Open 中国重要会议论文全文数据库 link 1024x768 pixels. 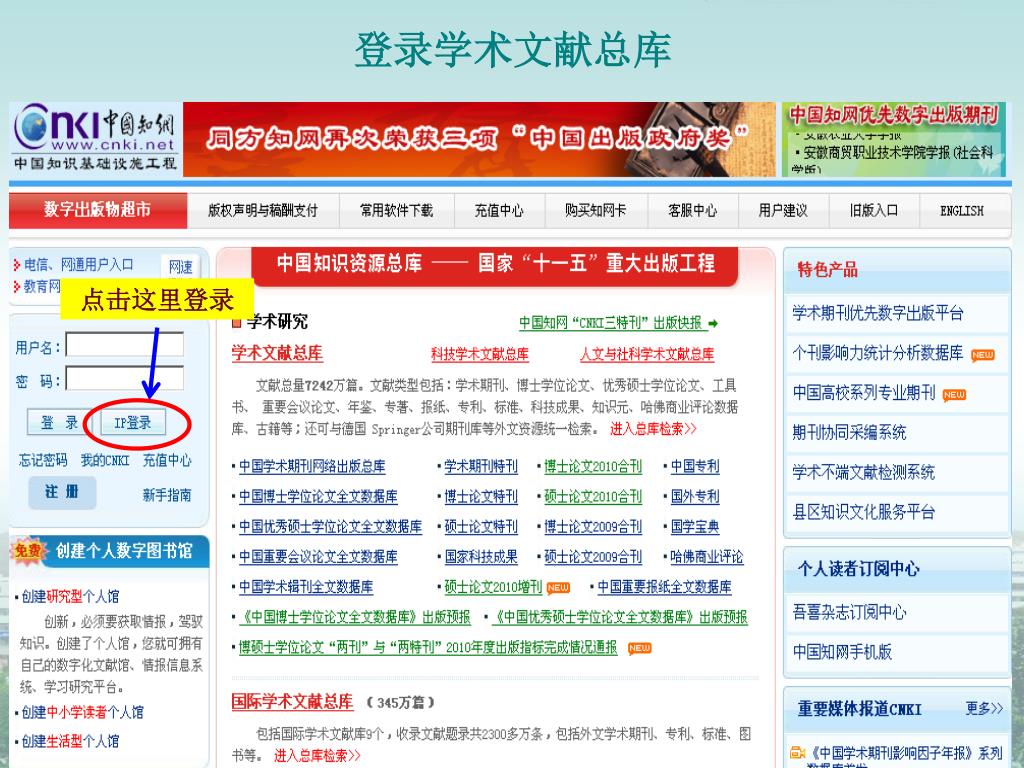coord(318,556)
